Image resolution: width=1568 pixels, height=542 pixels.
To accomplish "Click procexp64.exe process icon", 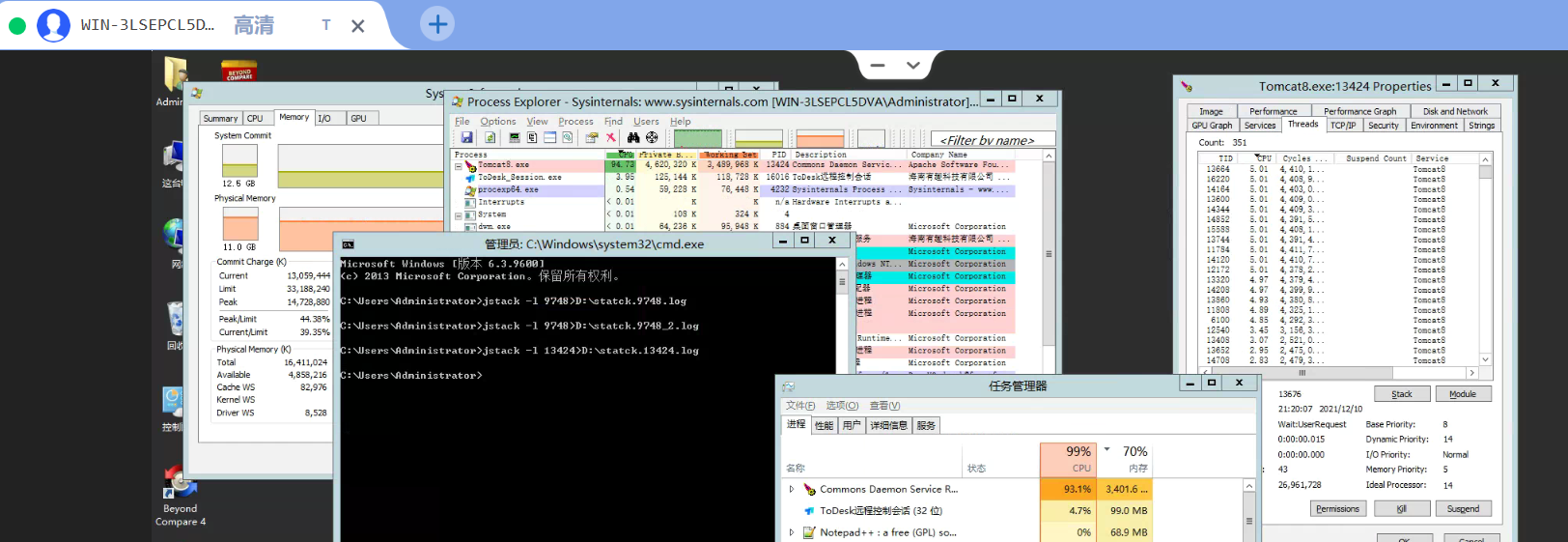I will click(470, 190).
